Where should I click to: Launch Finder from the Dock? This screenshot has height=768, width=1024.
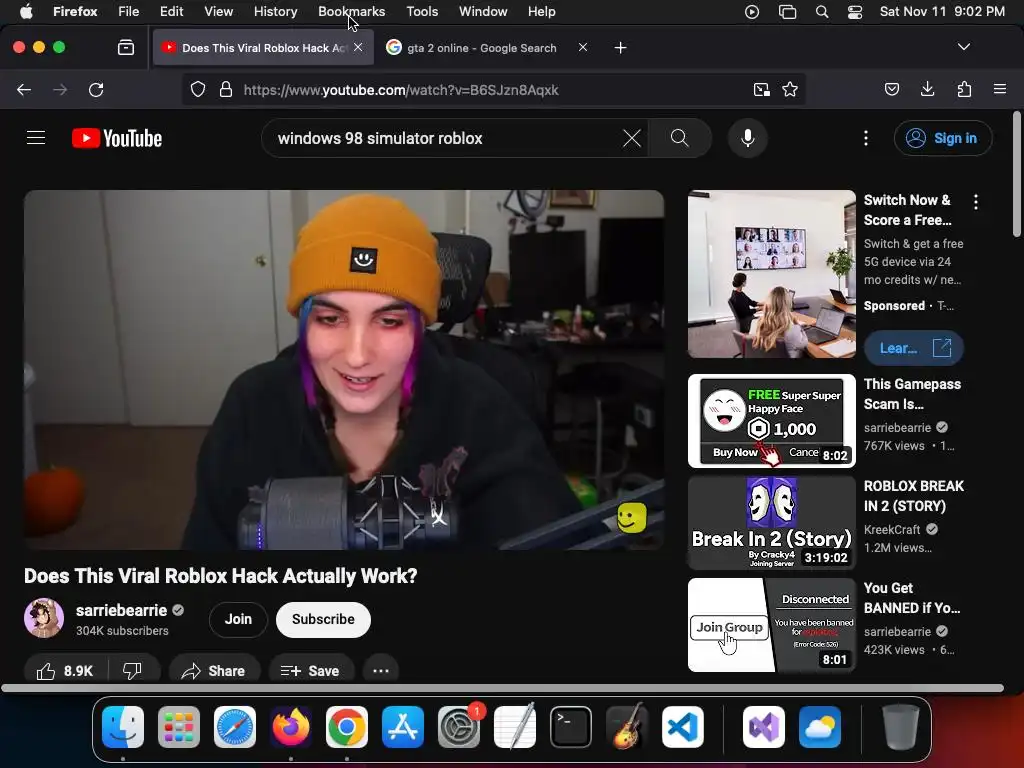click(123, 727)
